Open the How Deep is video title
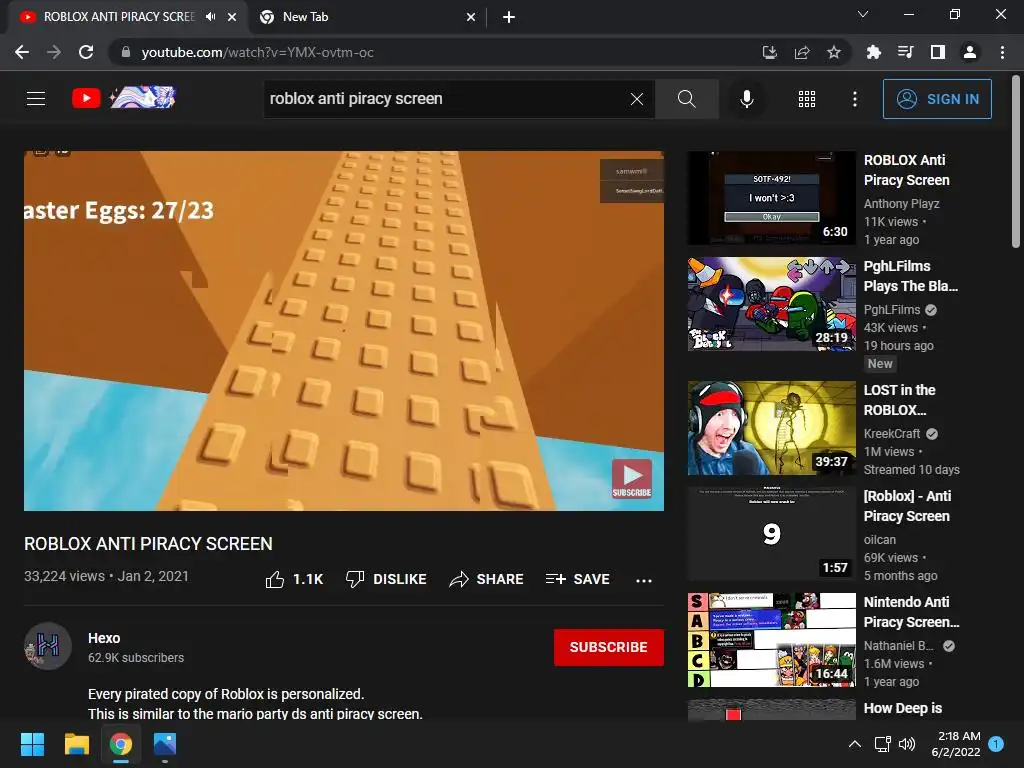The height and width of the screenshot is (768, 1024). 903,708
